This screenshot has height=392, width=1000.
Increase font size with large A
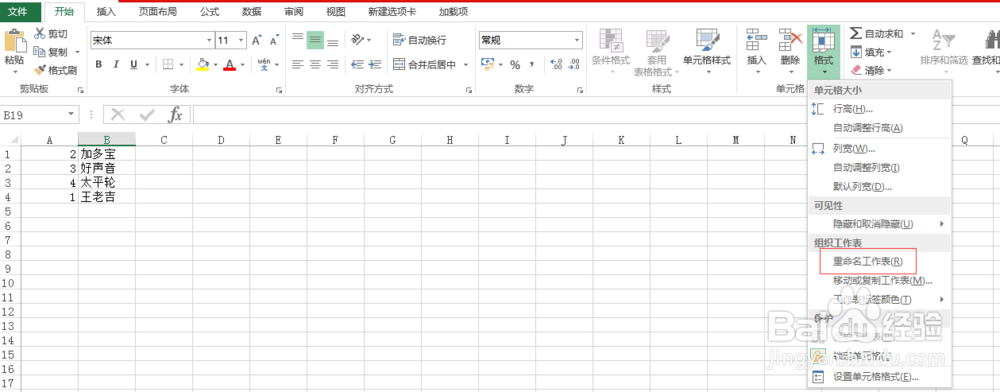256,40
